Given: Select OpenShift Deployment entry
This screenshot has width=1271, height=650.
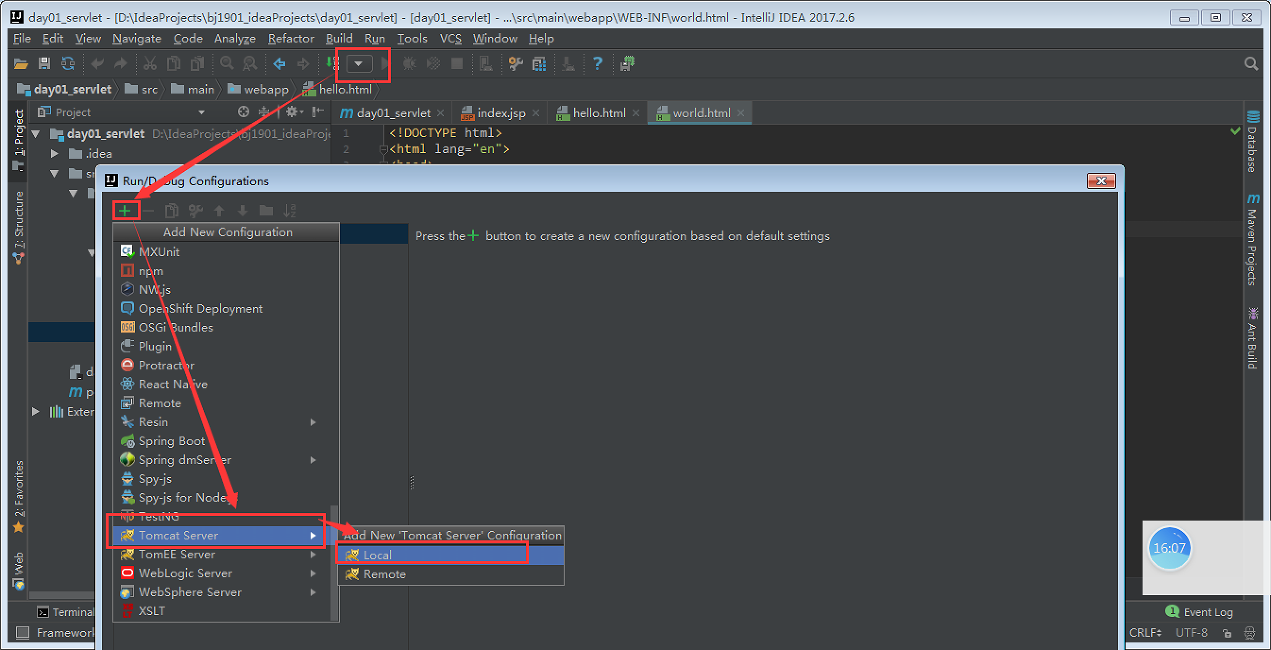Looking at the screenshot, I should [226, 309].
